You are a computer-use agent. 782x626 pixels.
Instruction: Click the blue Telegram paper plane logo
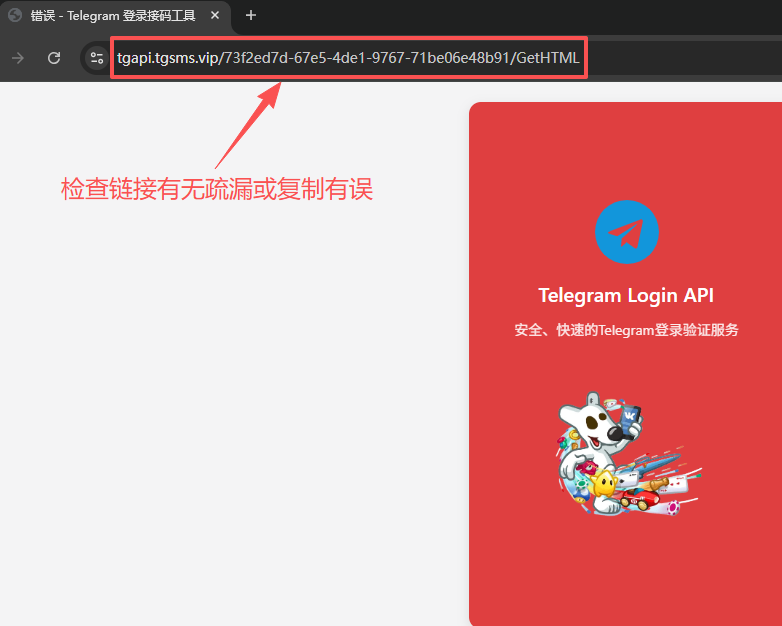coord(626,232)
